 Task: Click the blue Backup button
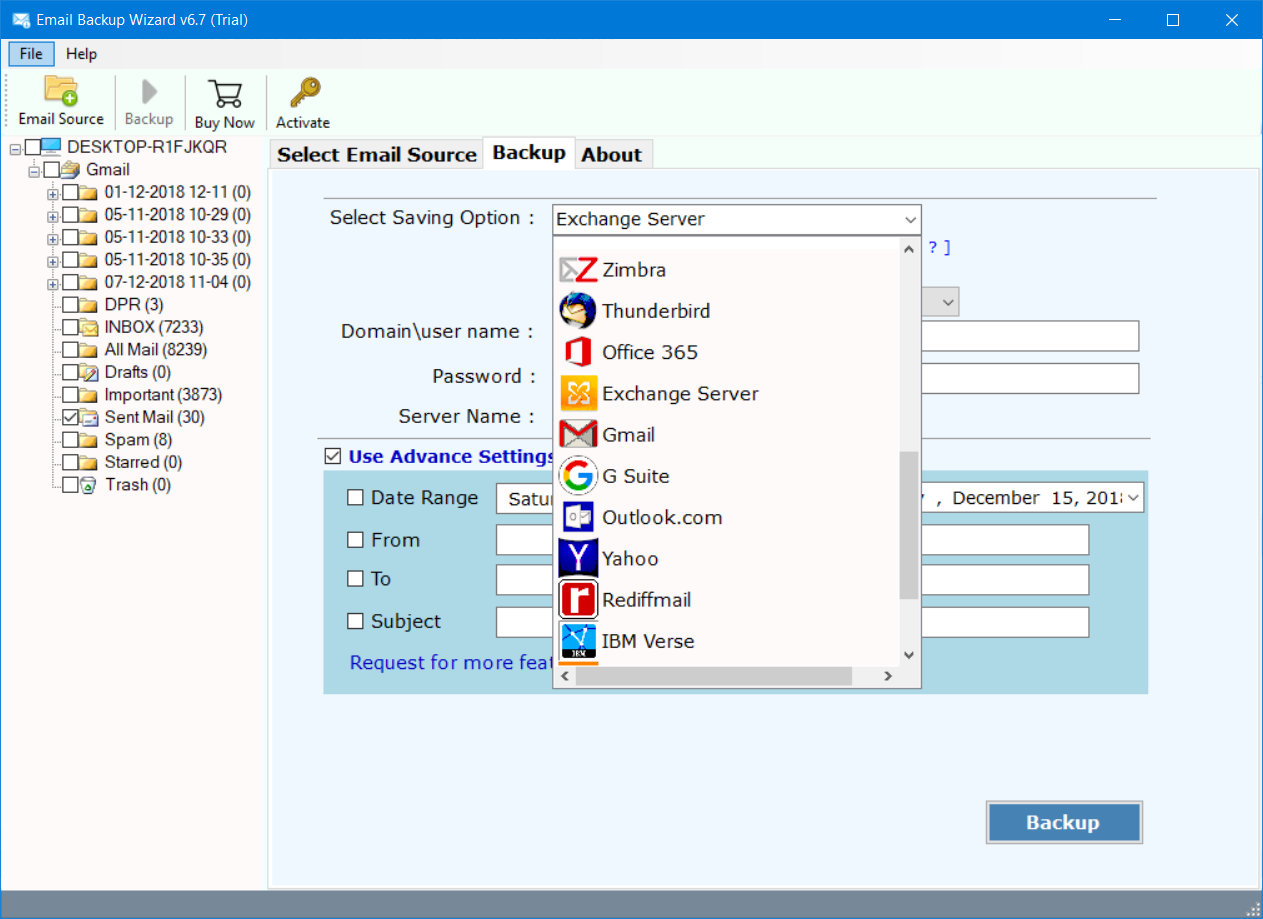click(x=1063, y=822)
